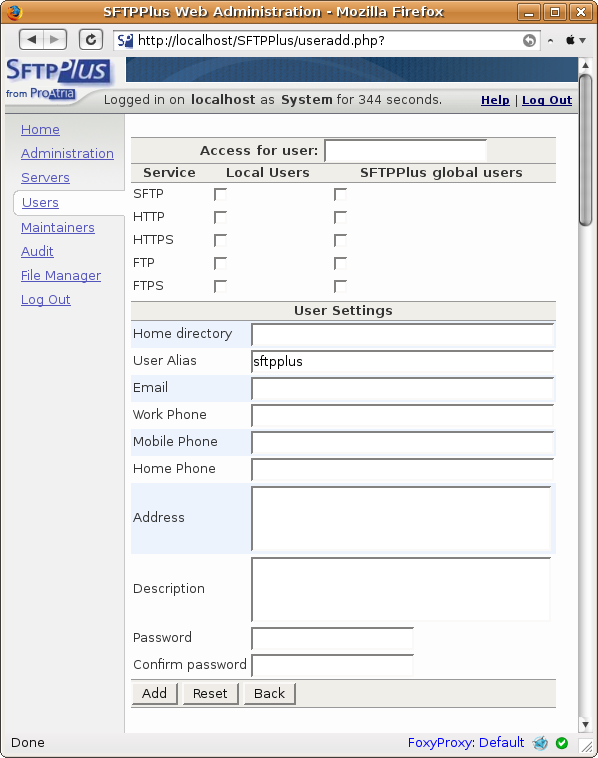Open the Apple icon toolbar dropdown
Screen dimensions: 598x758
point(576,41)
